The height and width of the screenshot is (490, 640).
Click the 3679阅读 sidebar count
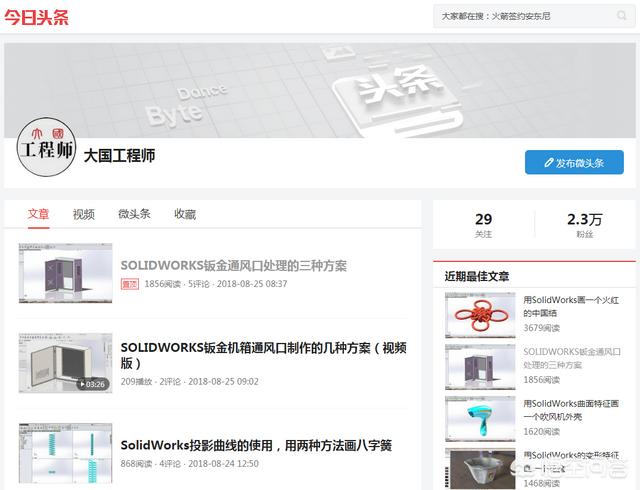[x=542, y=328]
